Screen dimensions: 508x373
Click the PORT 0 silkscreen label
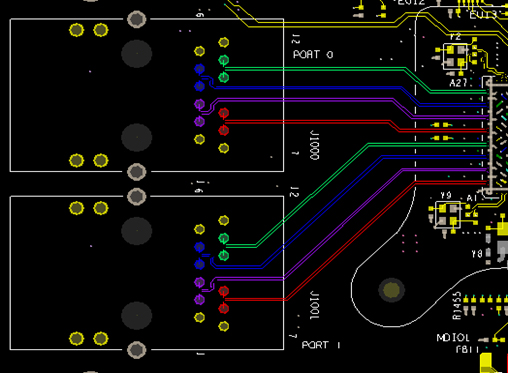pos(313,54)
